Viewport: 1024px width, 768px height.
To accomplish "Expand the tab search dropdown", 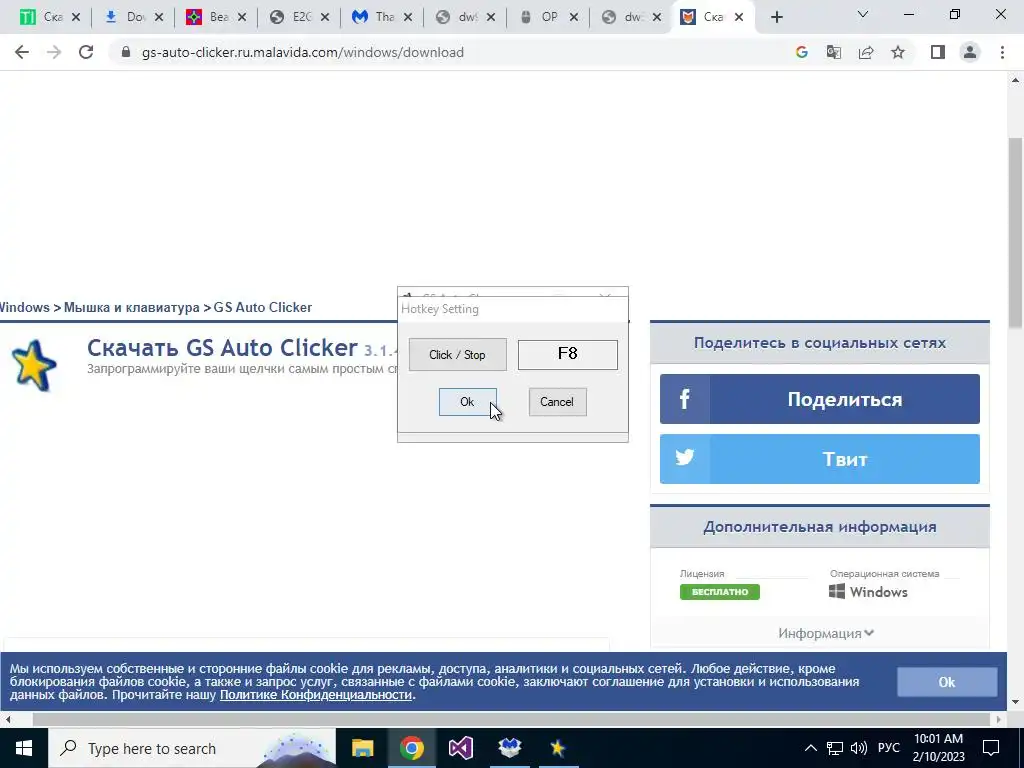I will coord(863,14).
